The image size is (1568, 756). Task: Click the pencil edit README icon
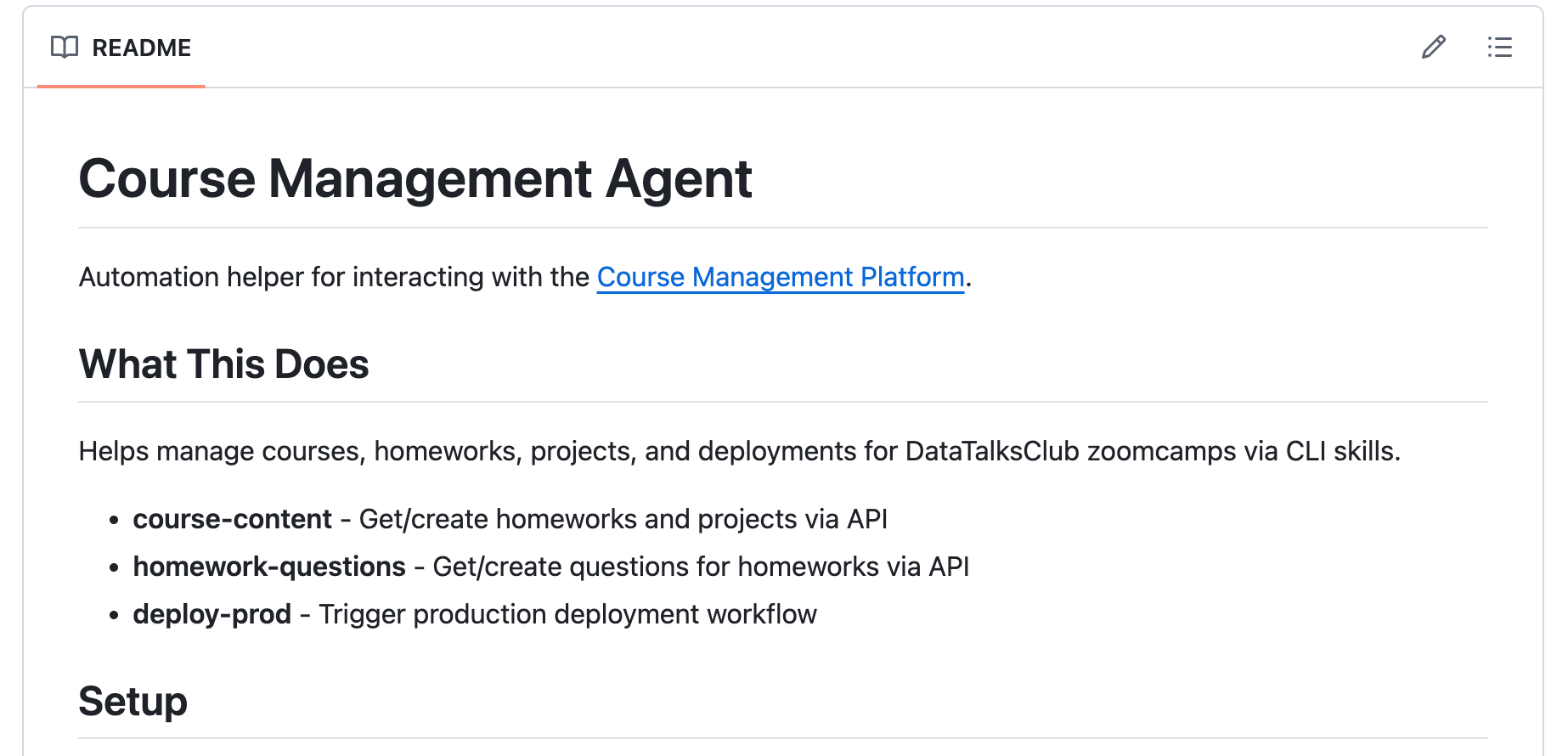click(x=1434, y=47)
